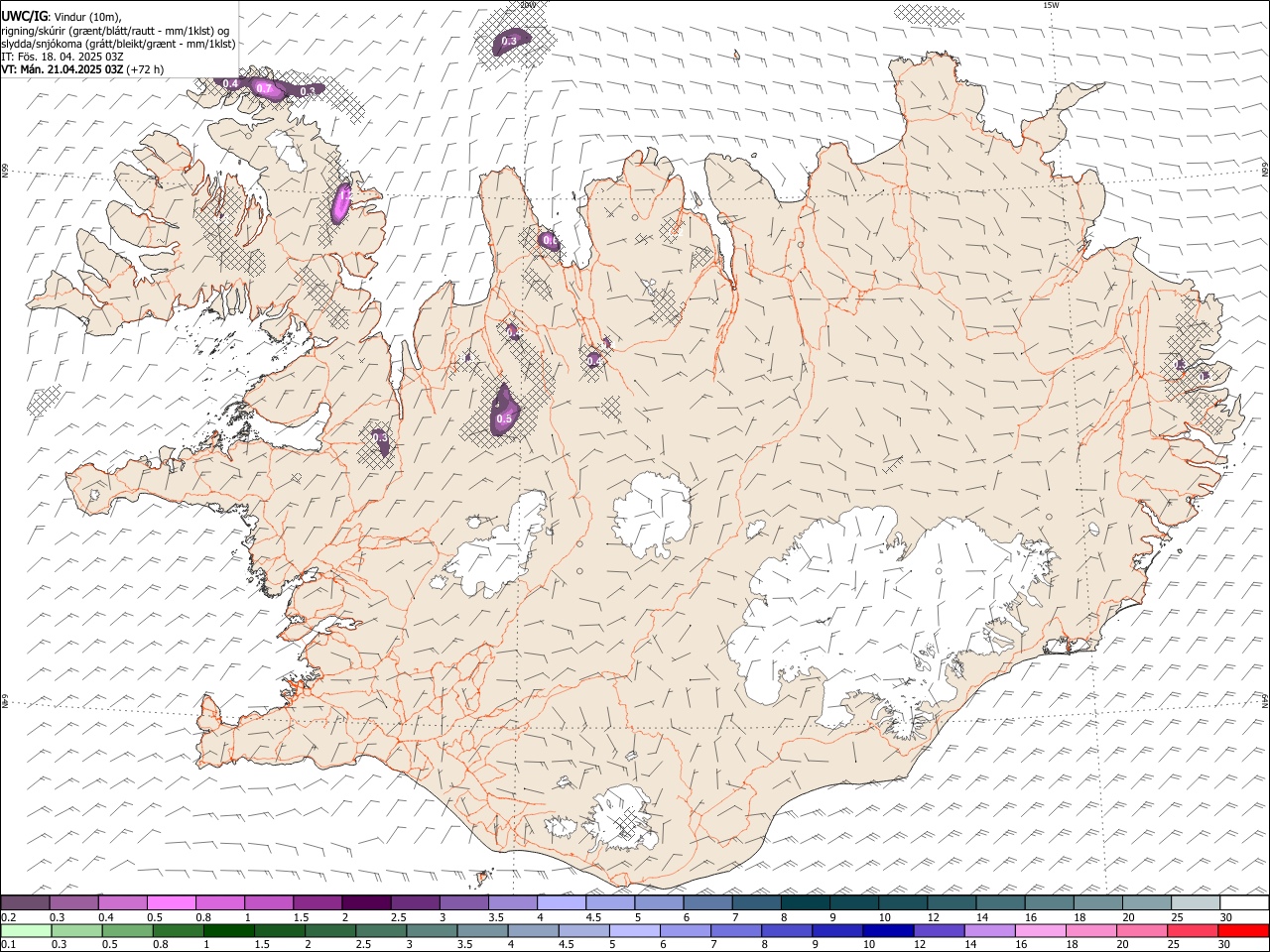Select the 'IT: Fös. 18. 04. 2025 03Z' line
The width and height of the screenshot is (1270, 952).
[63, 57]
